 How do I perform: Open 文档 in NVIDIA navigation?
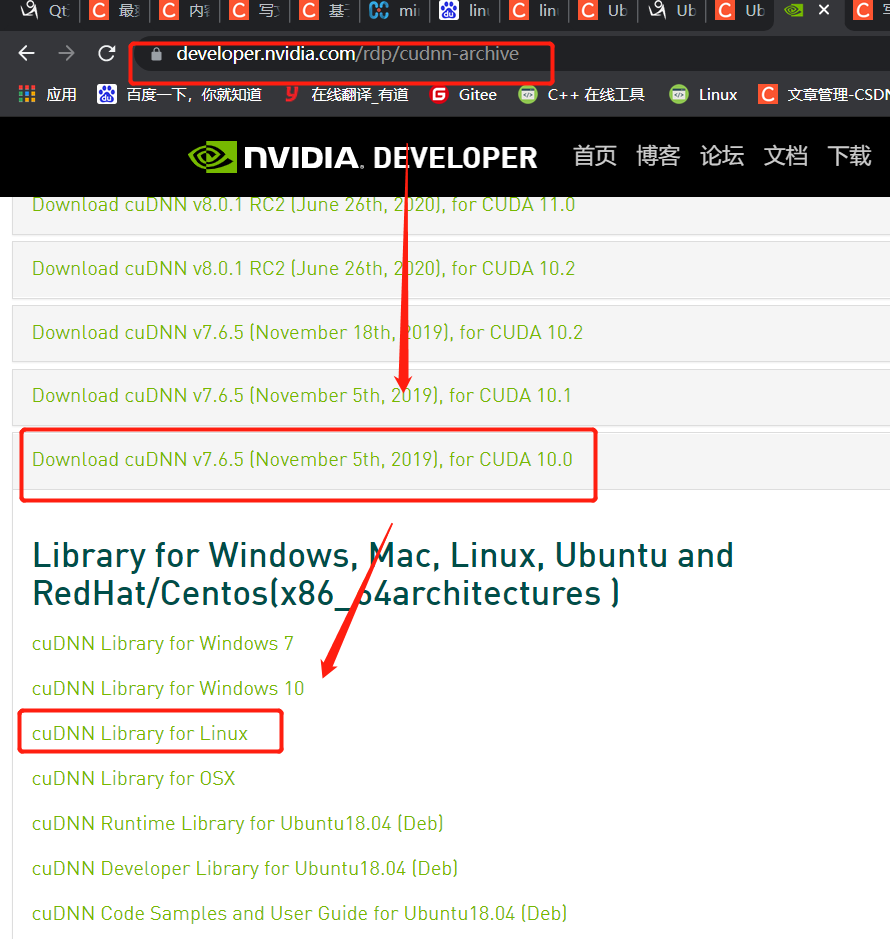785,156
